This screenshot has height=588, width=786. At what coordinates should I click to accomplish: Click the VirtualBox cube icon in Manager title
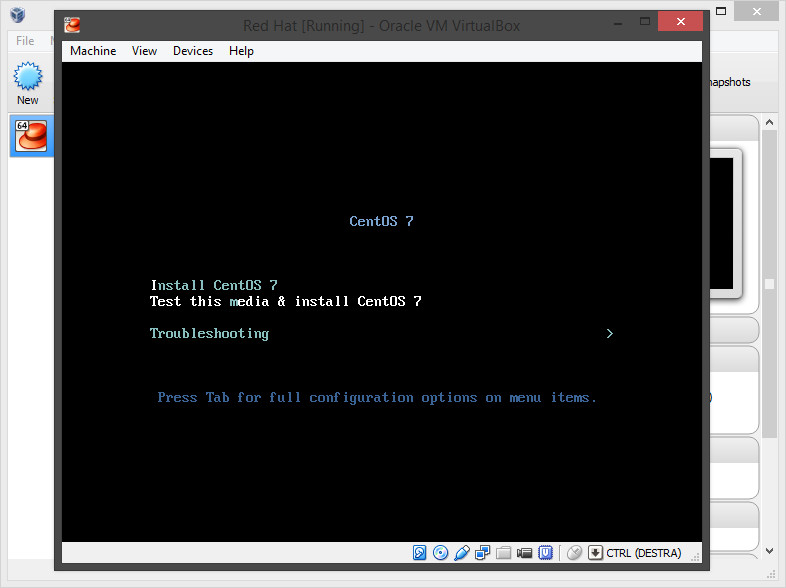(18, 15)
